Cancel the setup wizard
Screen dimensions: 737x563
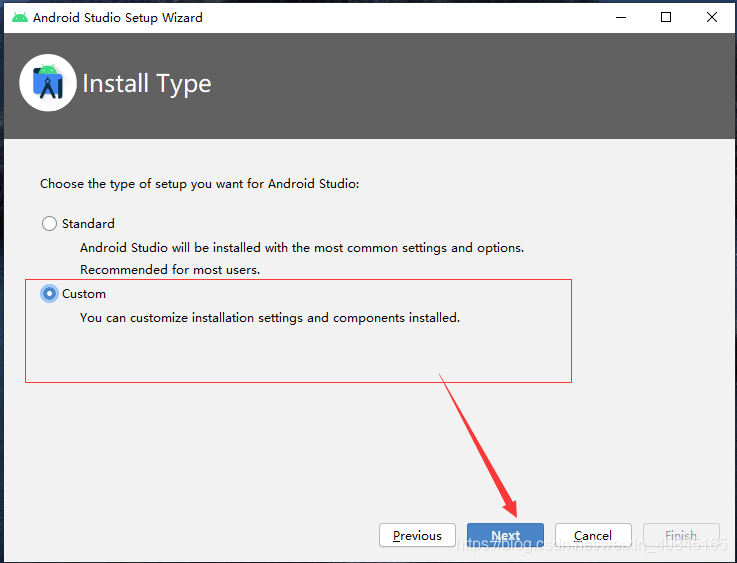coord(593,535)
